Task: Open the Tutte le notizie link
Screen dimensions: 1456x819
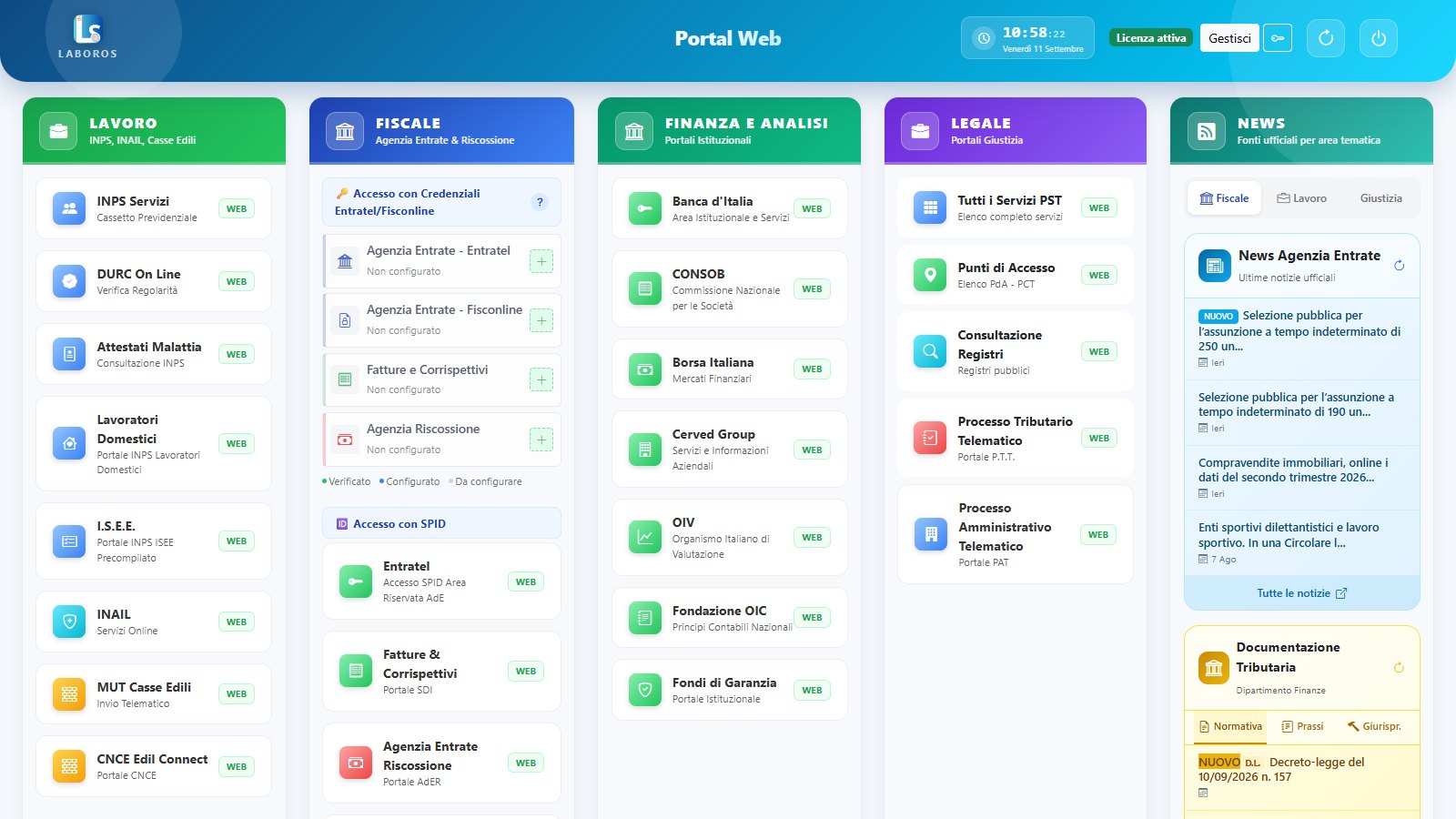Action: tap(1302, 593)
